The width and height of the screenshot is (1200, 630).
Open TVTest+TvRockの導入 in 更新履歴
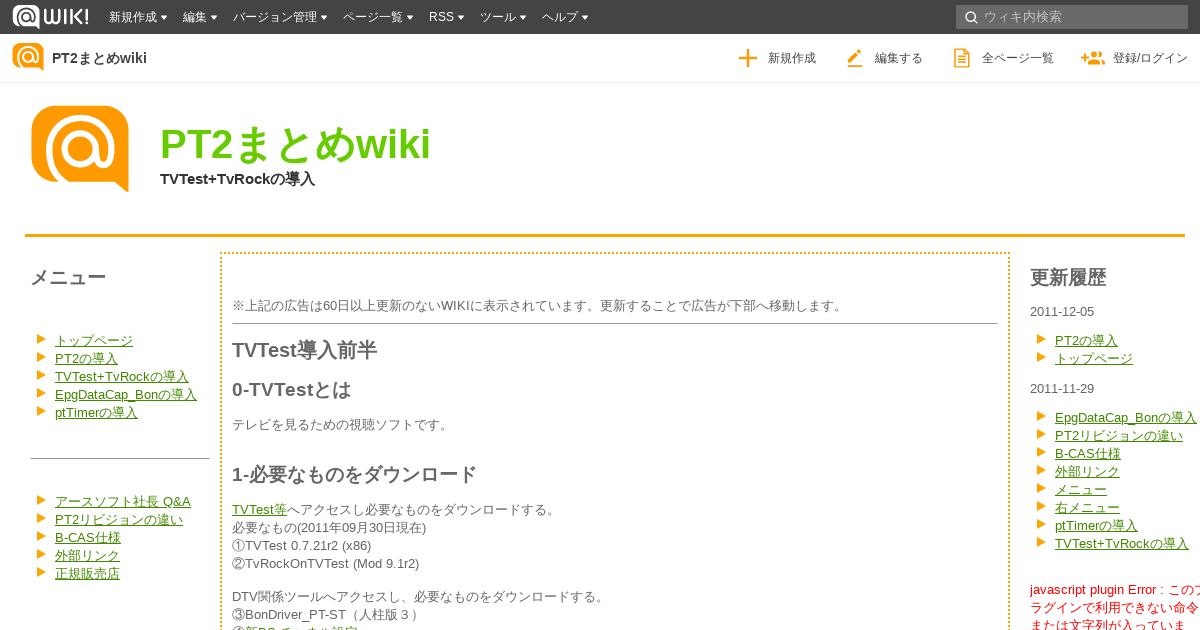1122,543
